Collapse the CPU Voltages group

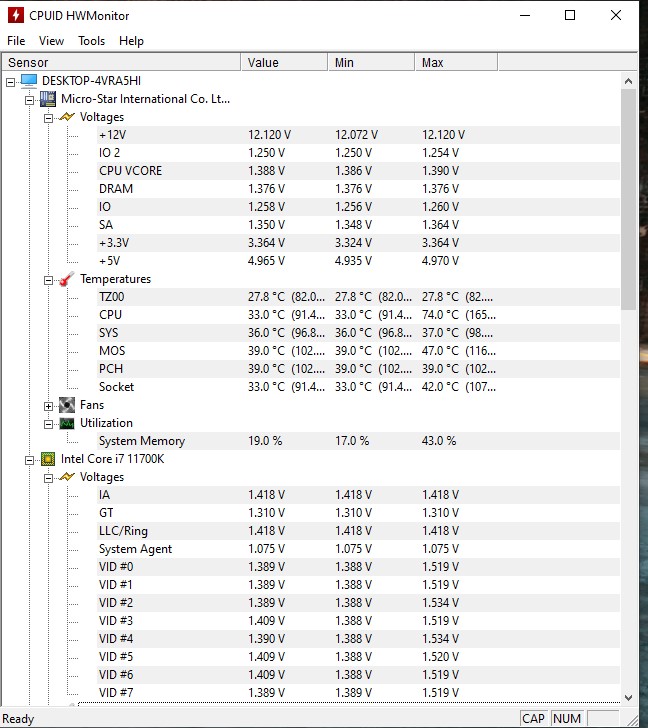[48, 478]
